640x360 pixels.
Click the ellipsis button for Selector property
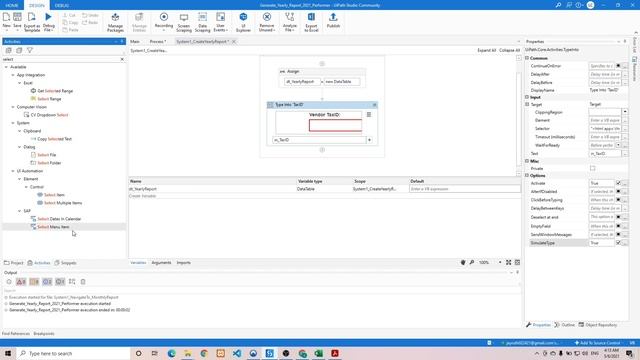624,129
